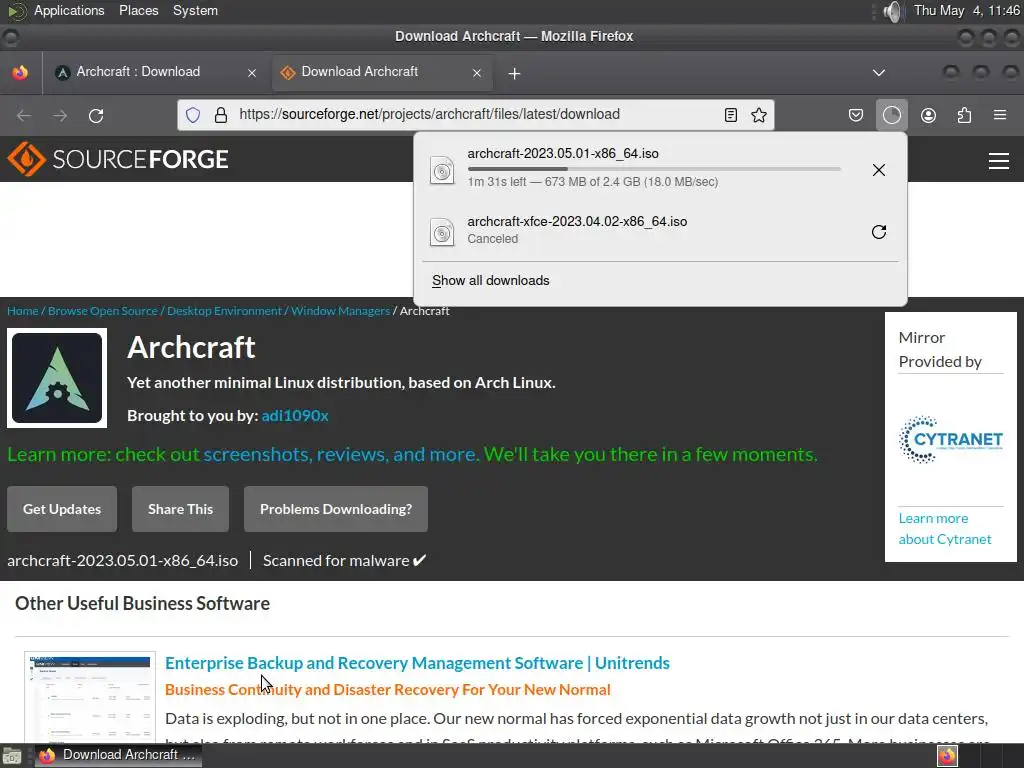1024x768 pixels.
Task: Open the adi1090x author link
Action: [x=295, y=416]
